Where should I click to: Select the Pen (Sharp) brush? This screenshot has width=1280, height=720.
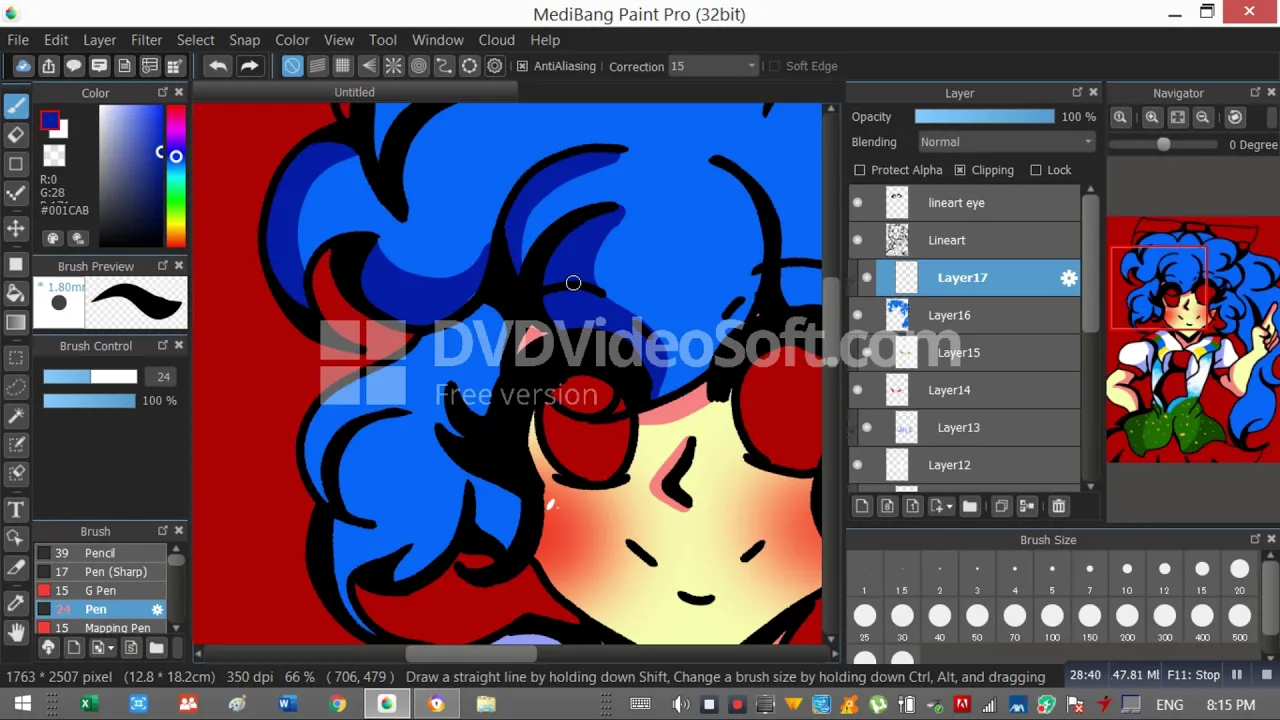click(x=100, y=572)
